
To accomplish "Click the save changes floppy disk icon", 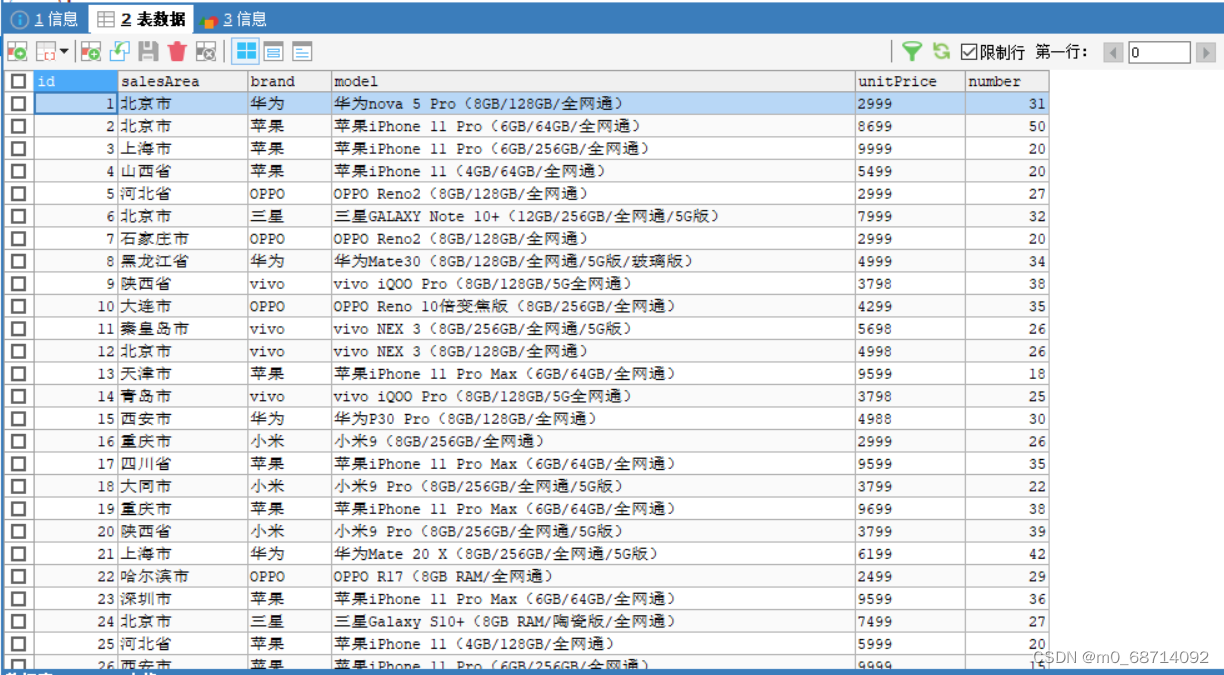I will [x=148, y=51].
